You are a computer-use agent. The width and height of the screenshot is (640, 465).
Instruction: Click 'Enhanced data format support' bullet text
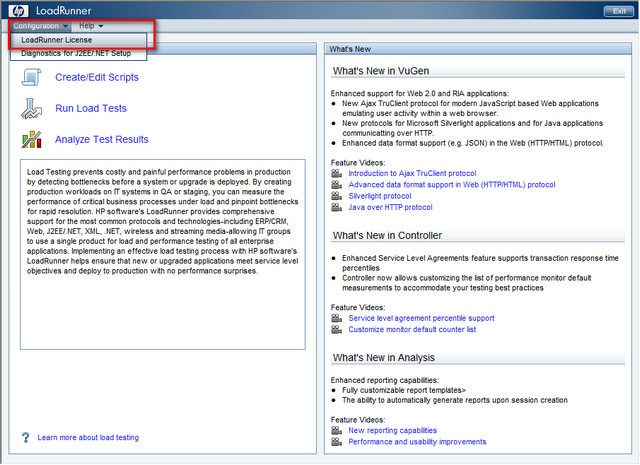click(x=473, y=143)
